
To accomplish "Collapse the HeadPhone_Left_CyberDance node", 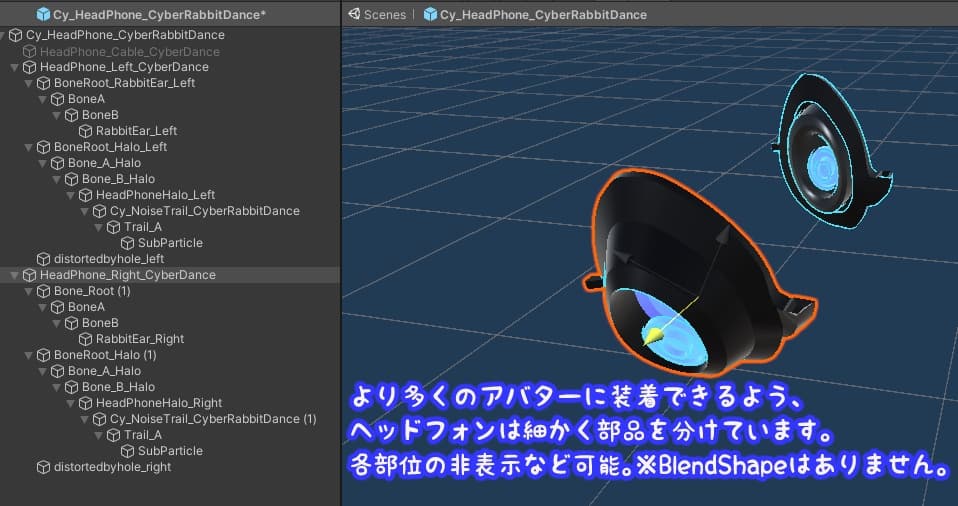I will pos(15,67).
